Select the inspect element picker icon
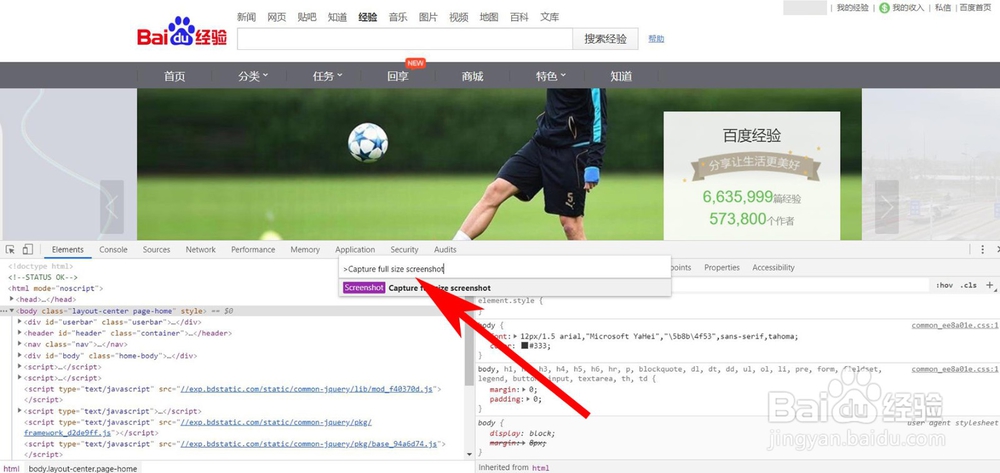Viewport: 1000px width, 473px height. [x=11, y=249]
